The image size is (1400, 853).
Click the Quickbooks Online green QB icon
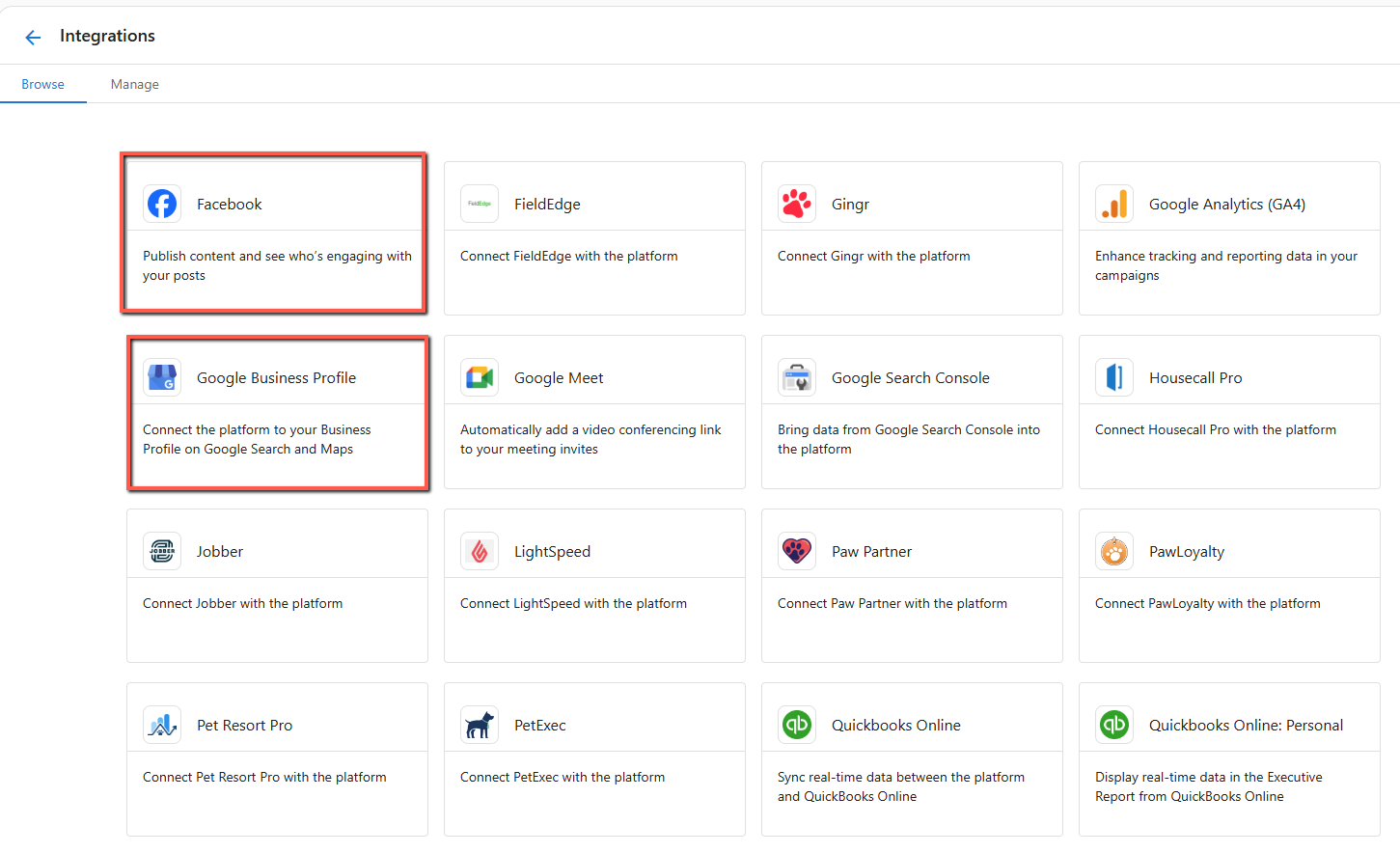[x=797, y=725]
